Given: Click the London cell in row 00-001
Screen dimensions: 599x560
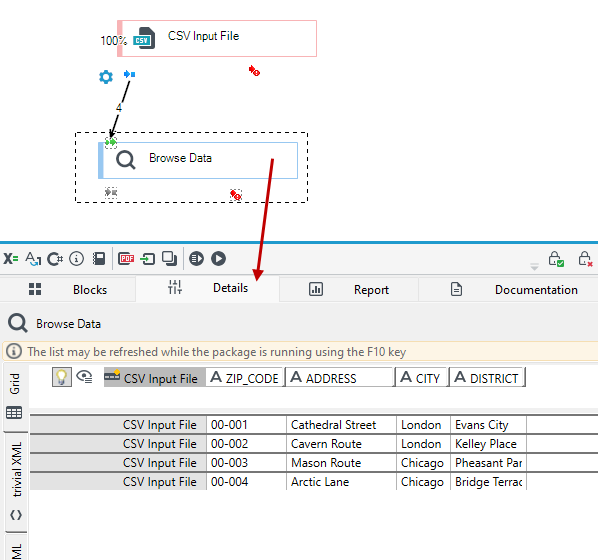Looking at the screenshot, I should coord(423,425).
